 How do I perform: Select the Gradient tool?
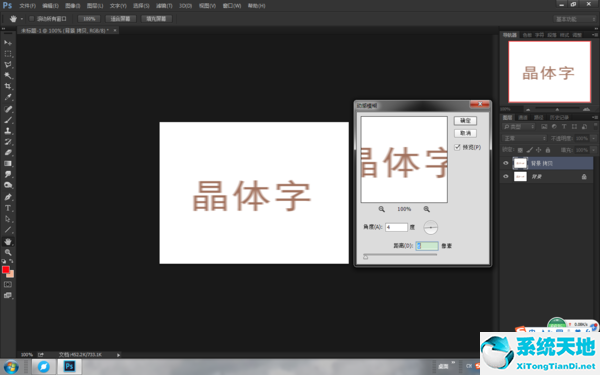8,163
